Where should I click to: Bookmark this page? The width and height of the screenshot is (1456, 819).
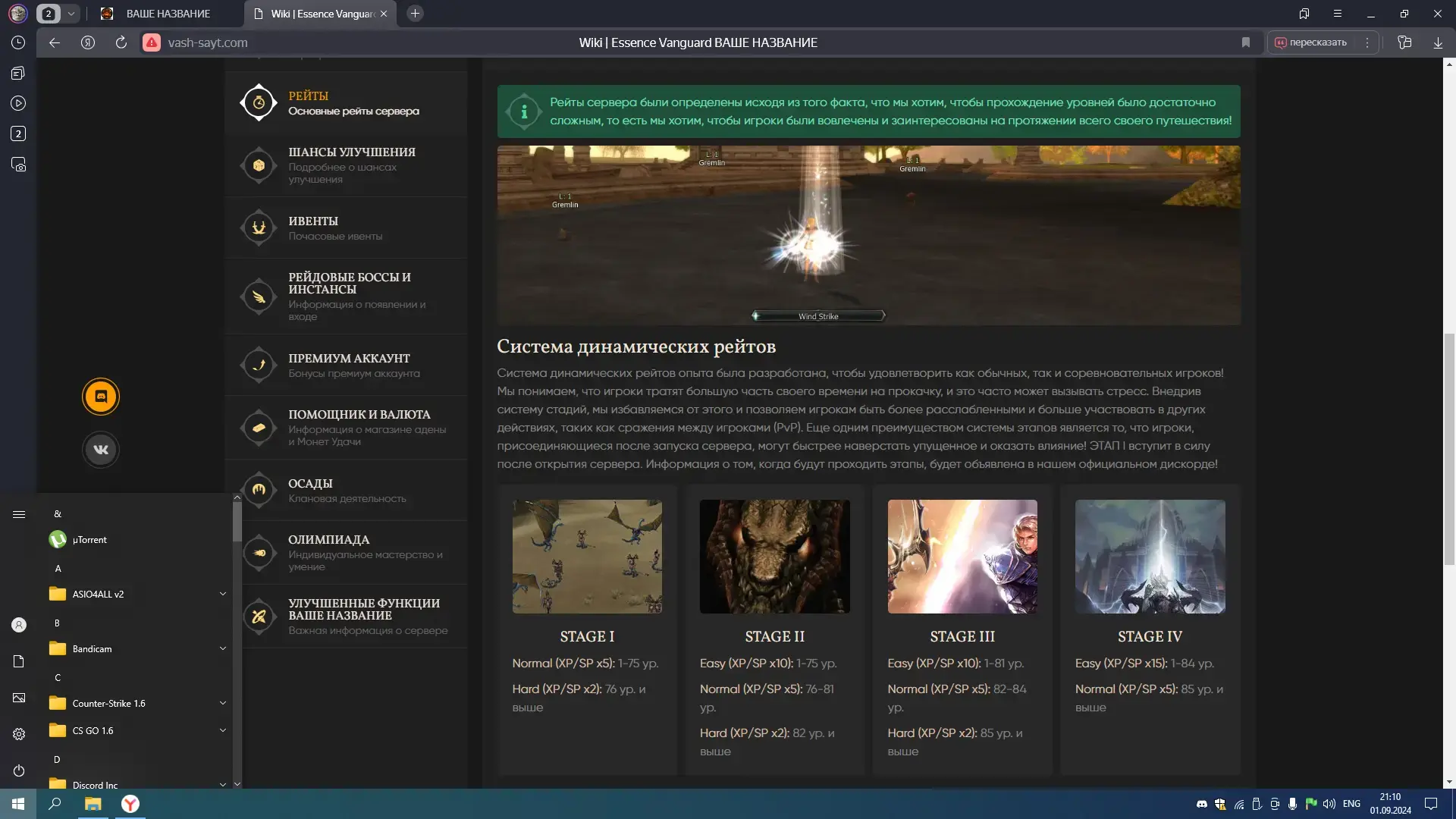pyautogui.click(x=1246, y=42)
